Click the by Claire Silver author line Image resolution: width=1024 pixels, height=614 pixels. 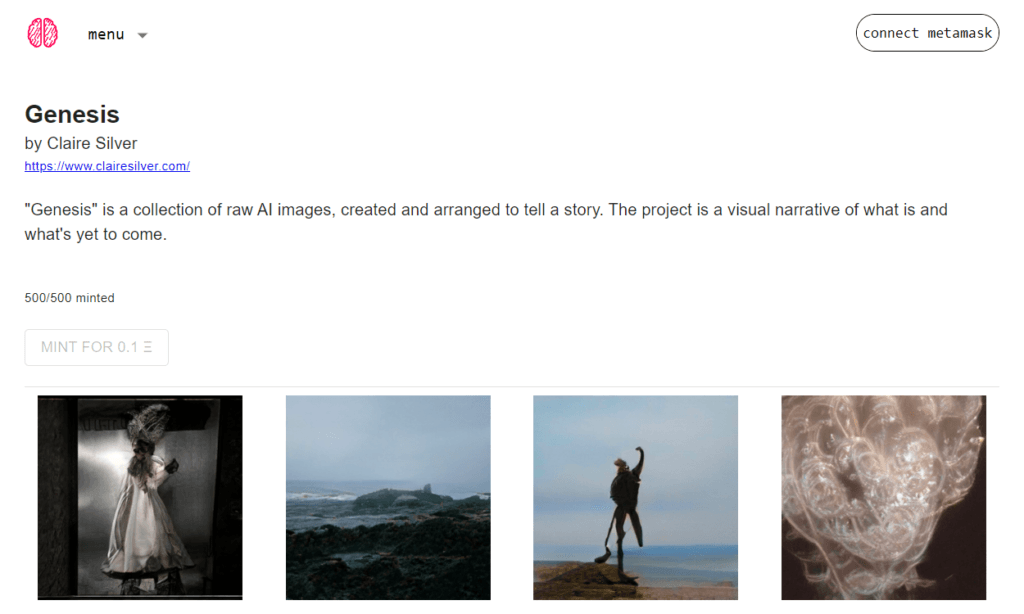[81, 143]
